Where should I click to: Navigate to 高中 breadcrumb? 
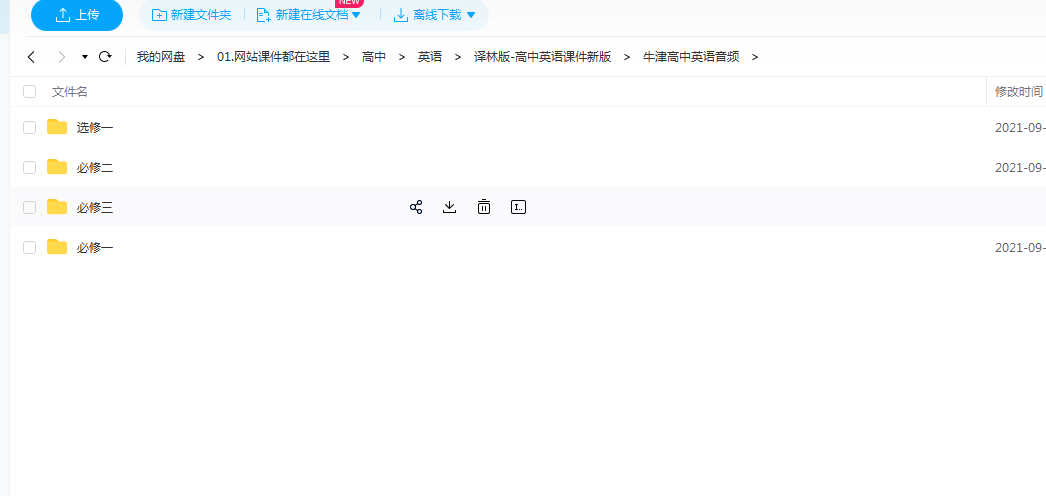coord(374,57)
